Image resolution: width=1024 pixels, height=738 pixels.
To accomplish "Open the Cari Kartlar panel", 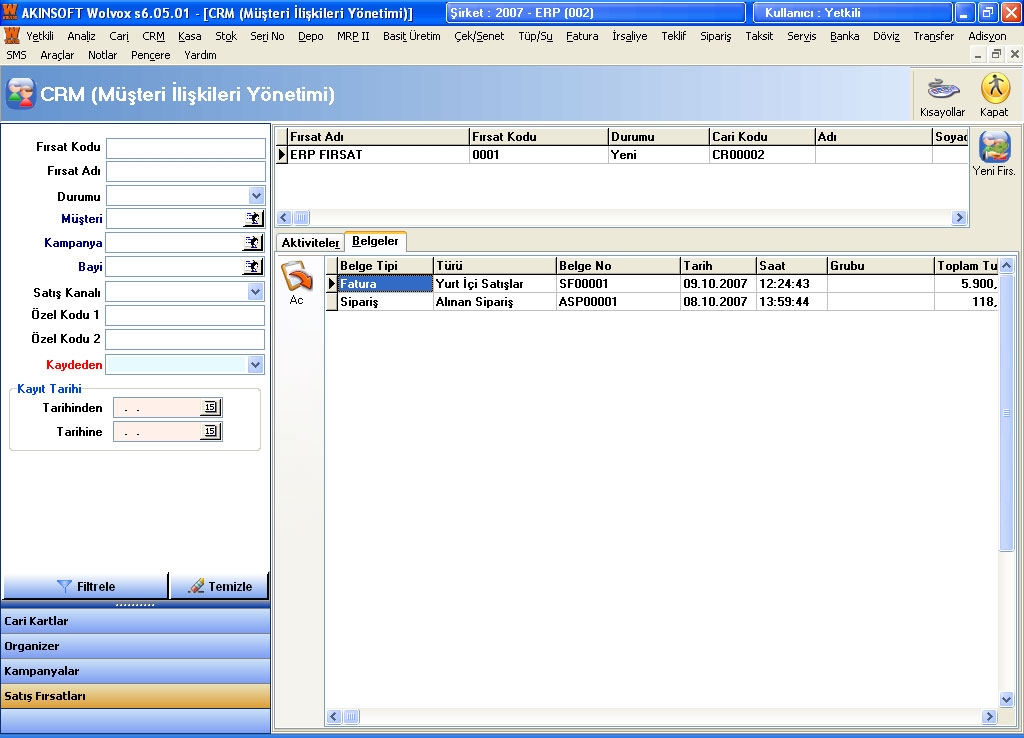I will [x=135, y=621].
